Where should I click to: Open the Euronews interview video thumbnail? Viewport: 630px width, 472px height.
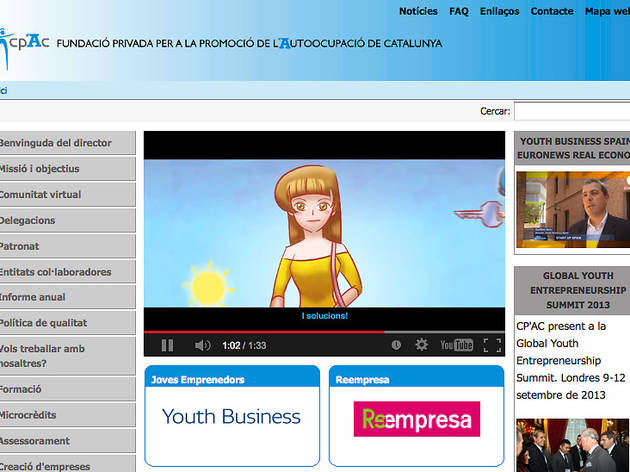[573, 210]
